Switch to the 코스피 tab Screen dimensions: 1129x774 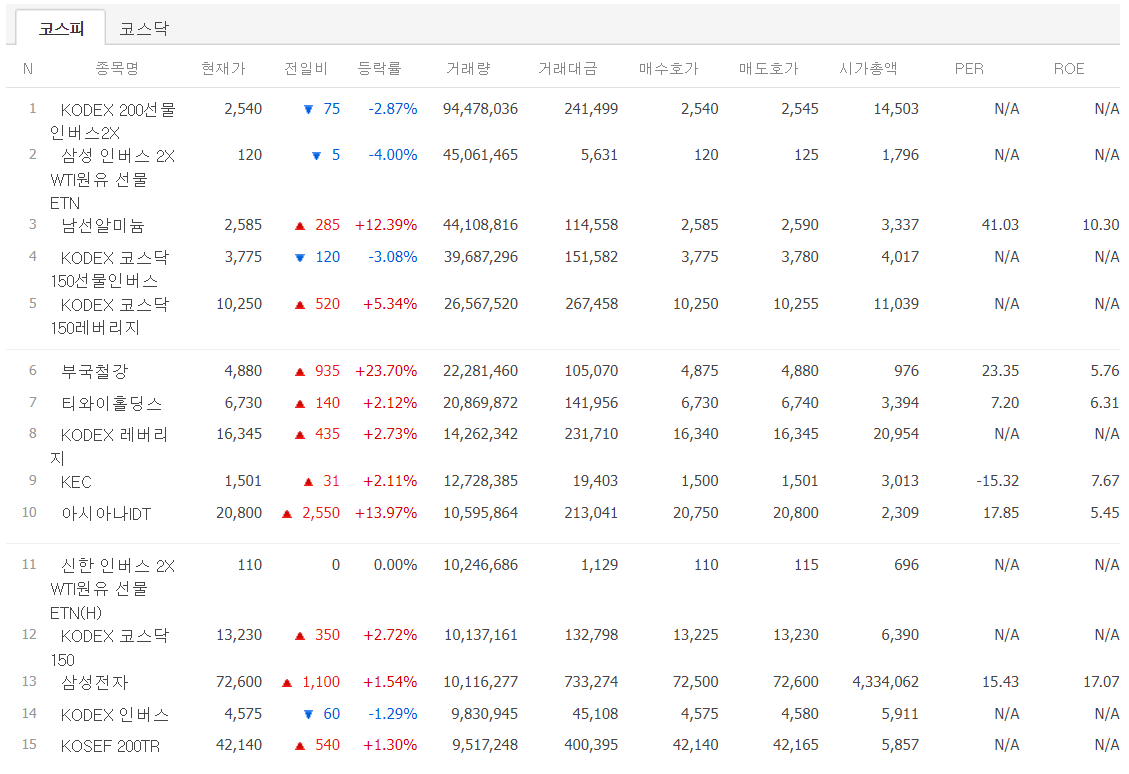click(x=61, y=28)
